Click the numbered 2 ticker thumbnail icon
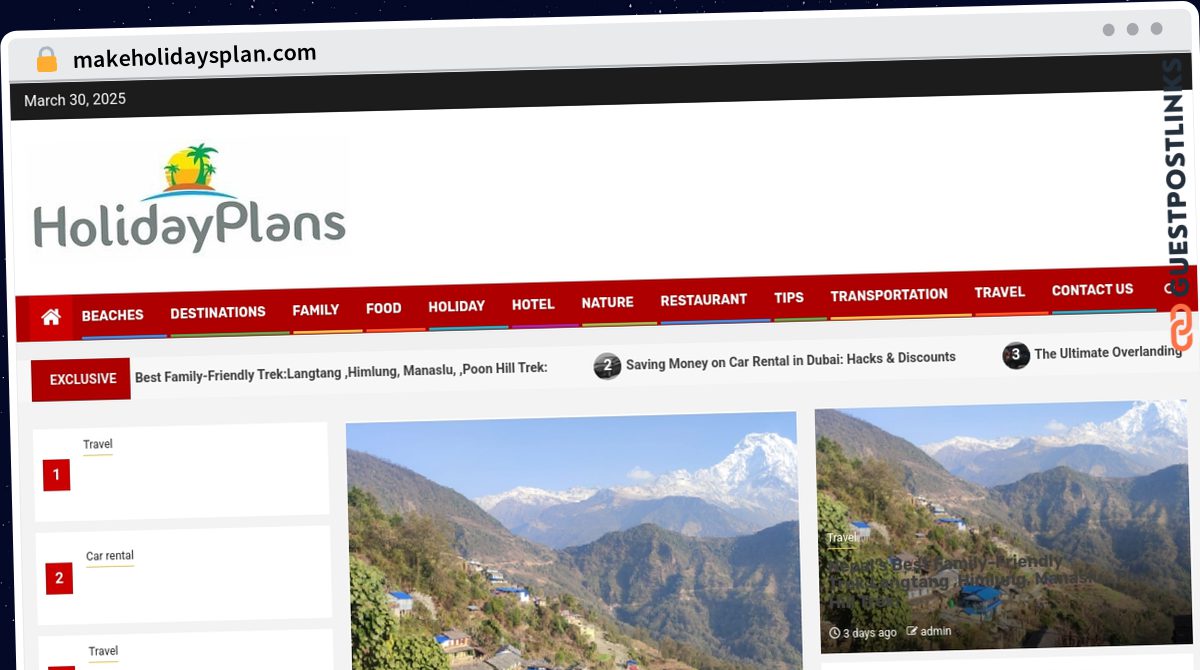 (607, 366)
